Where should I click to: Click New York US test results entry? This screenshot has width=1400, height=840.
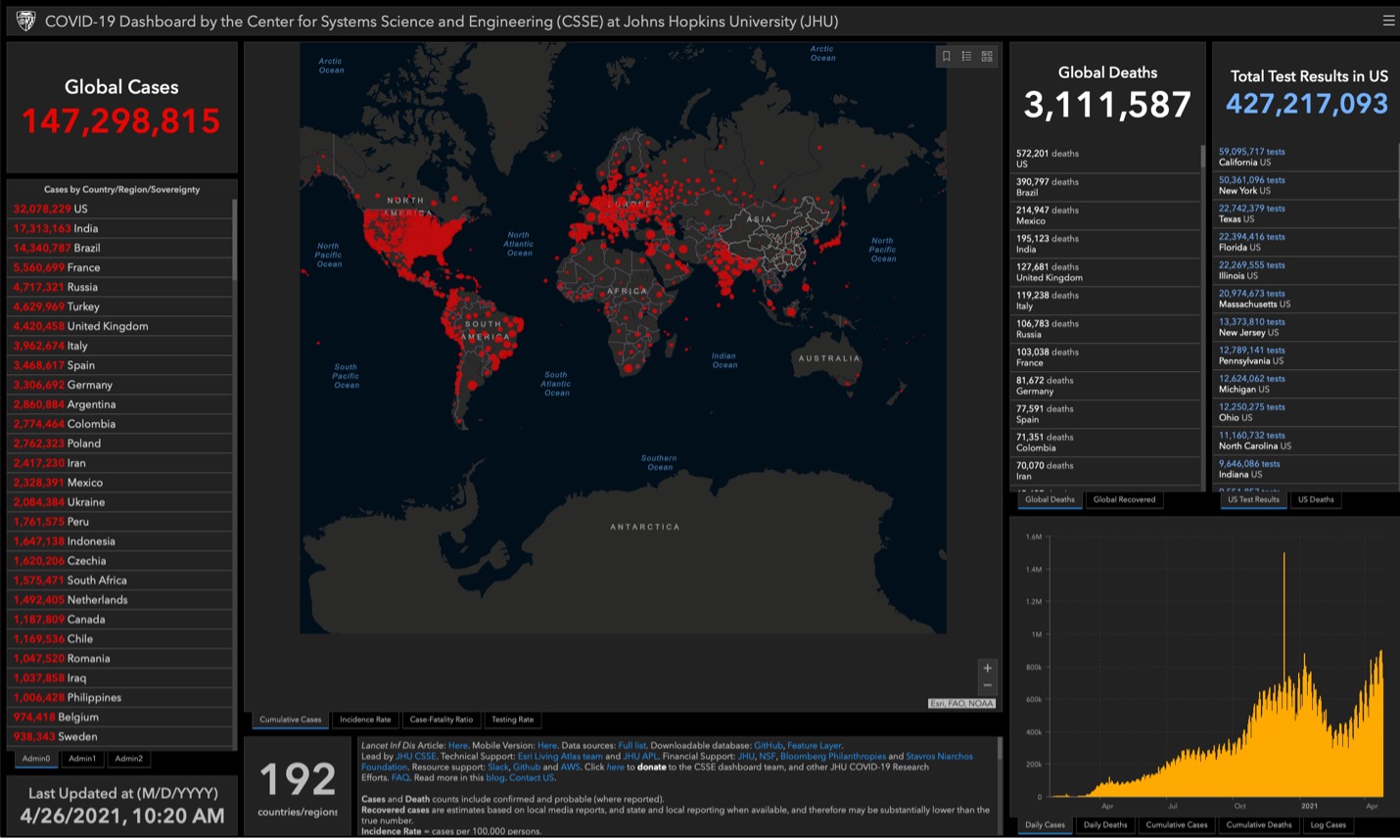(1305, 185)
